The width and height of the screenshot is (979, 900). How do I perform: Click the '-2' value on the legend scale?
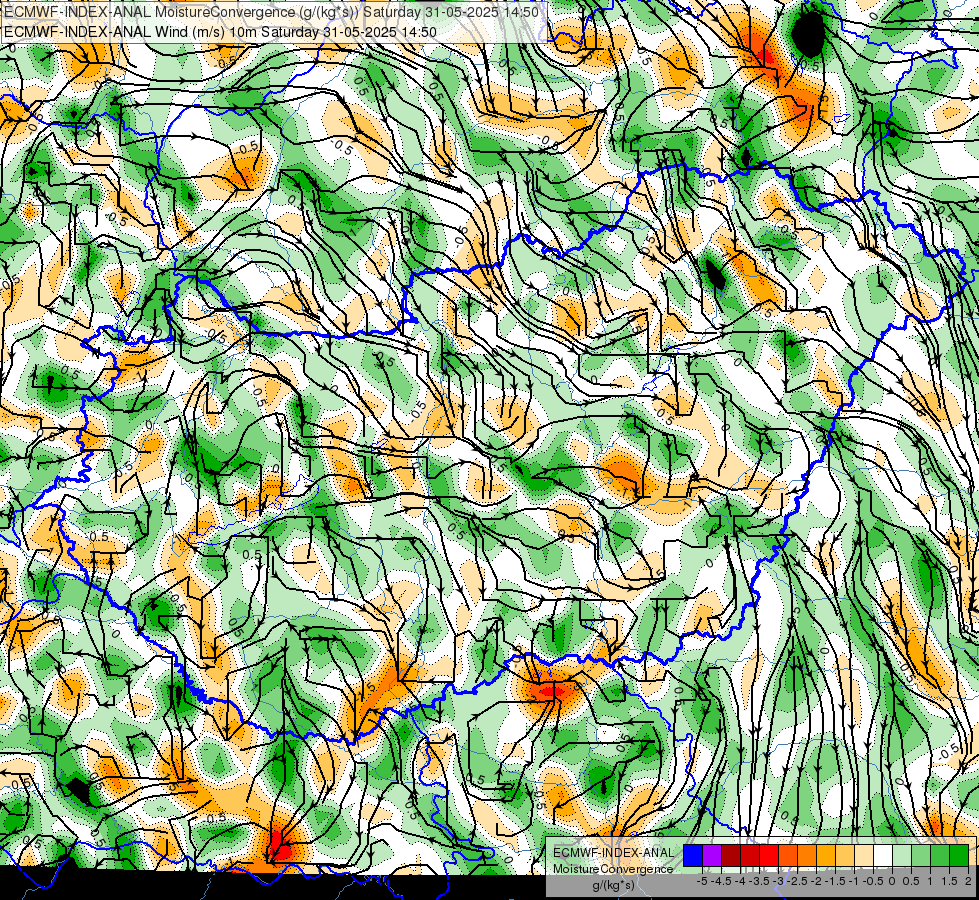click(817, 881)
